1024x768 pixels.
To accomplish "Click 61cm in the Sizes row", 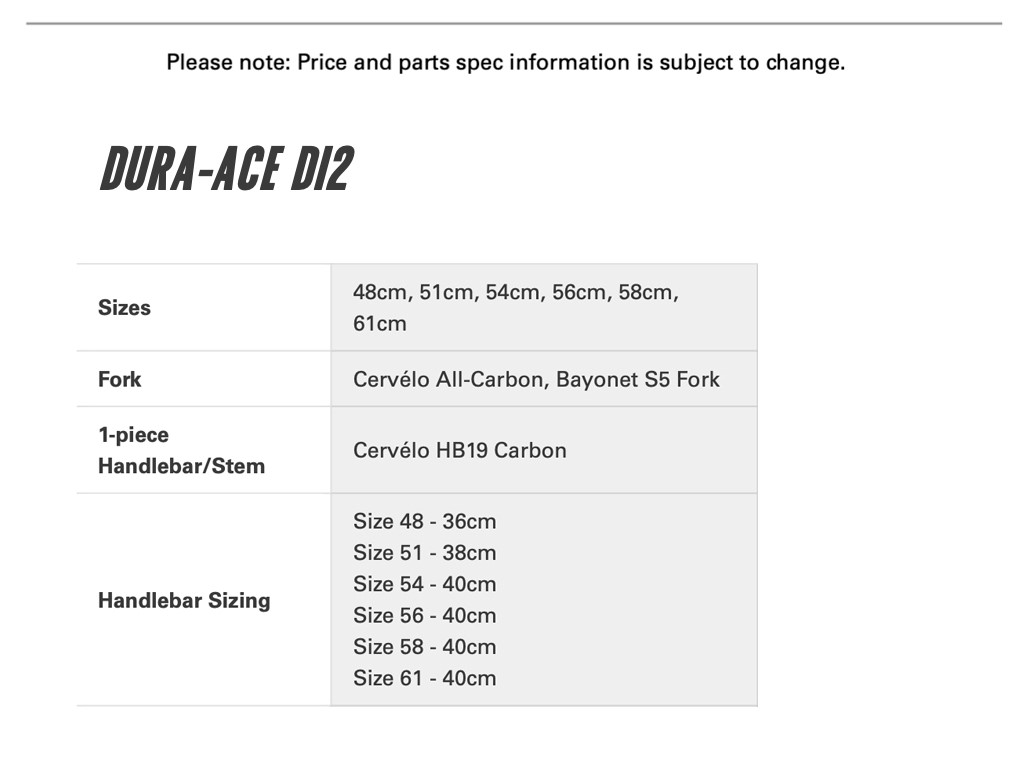I will point(380,324).
